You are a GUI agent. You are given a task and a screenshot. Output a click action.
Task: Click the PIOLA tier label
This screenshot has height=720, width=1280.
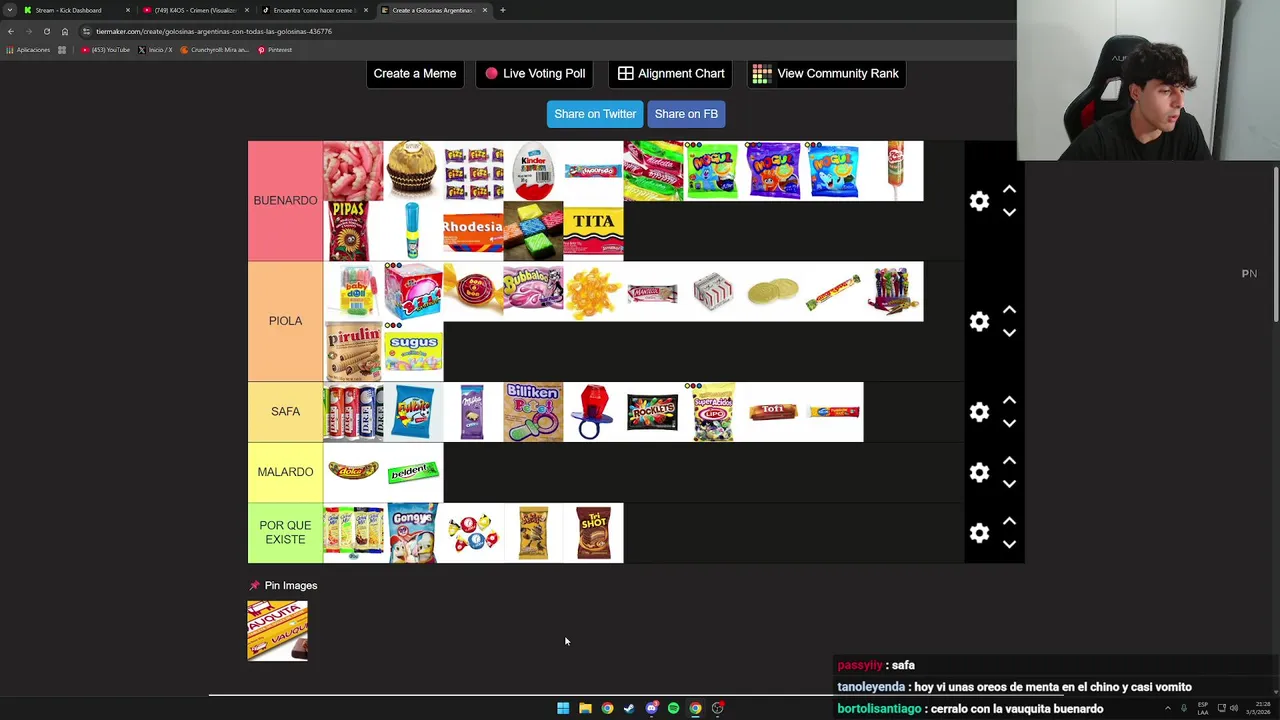pos(285,321)
